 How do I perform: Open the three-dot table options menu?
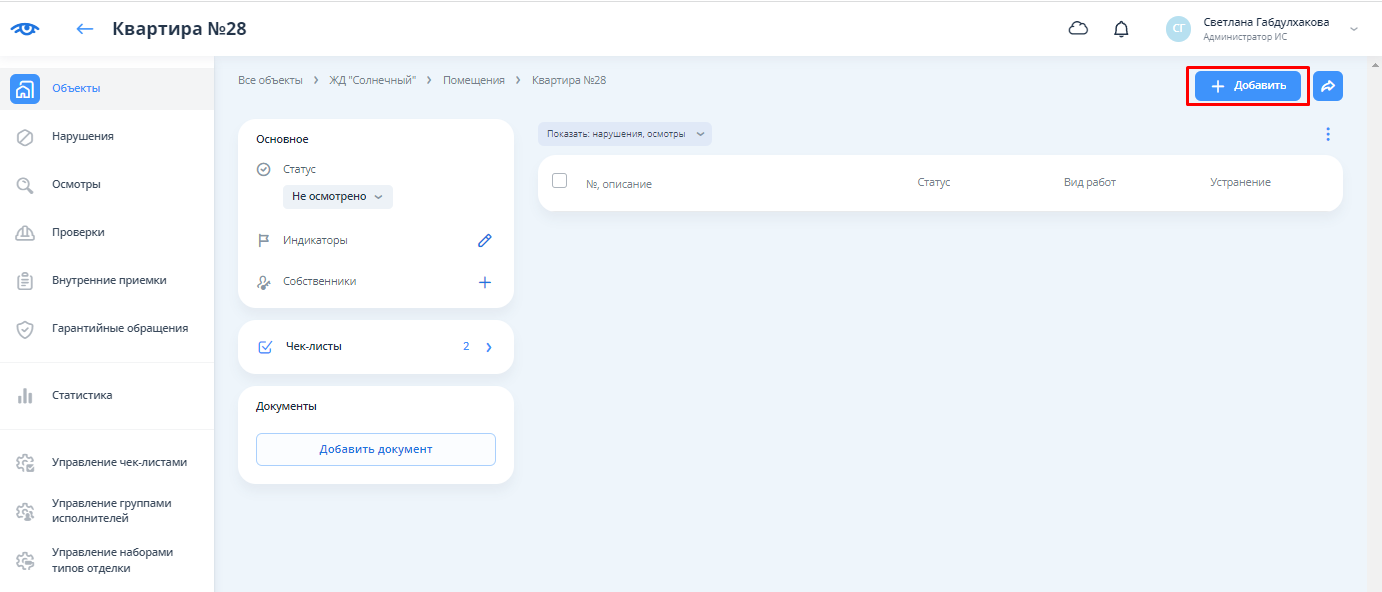tap(1328, 134)
